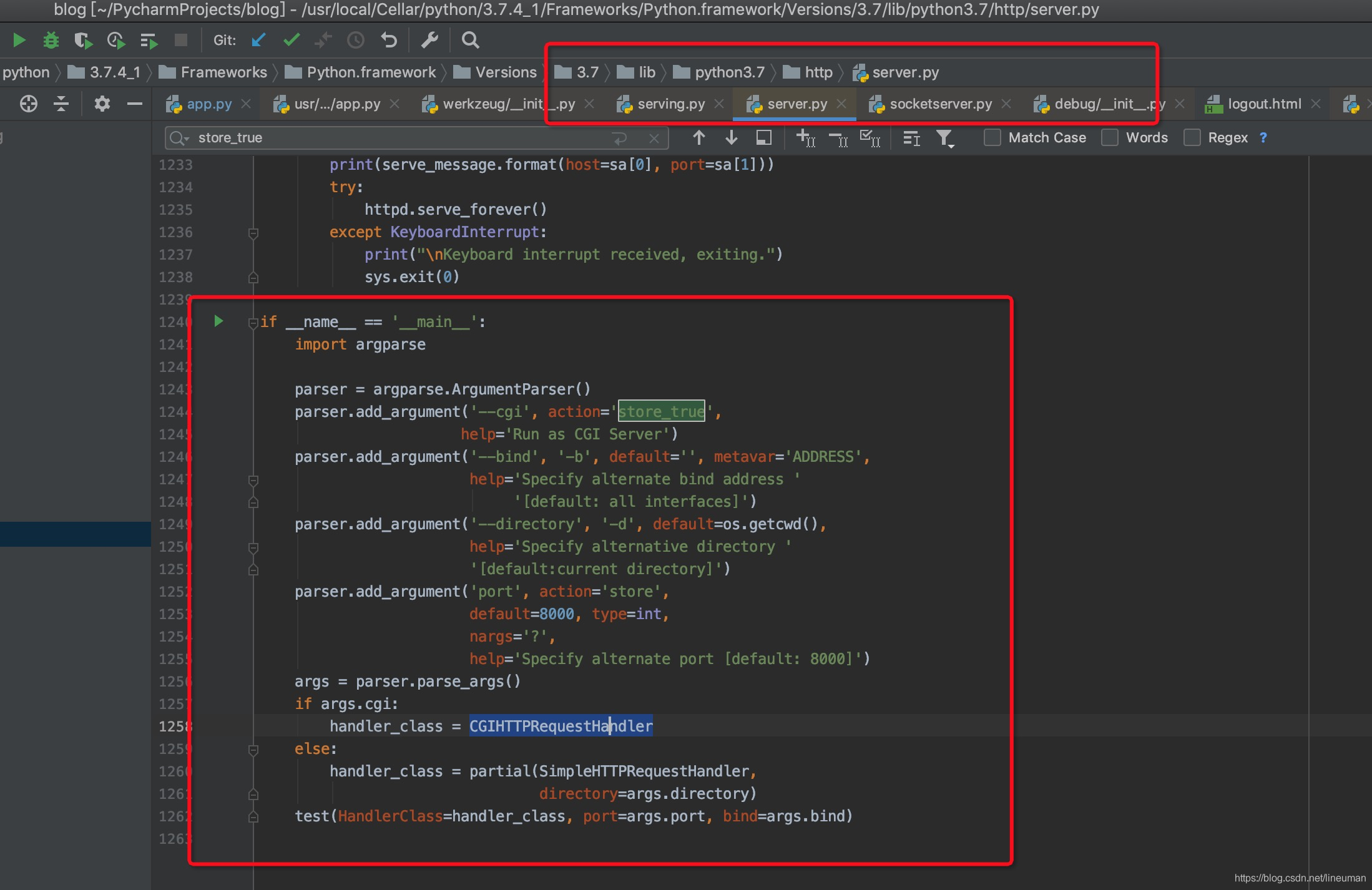Viewport: 1372px width, 890px height.
Task: Close the socketserver.py tab
Action: click(x=1006, y=104)
